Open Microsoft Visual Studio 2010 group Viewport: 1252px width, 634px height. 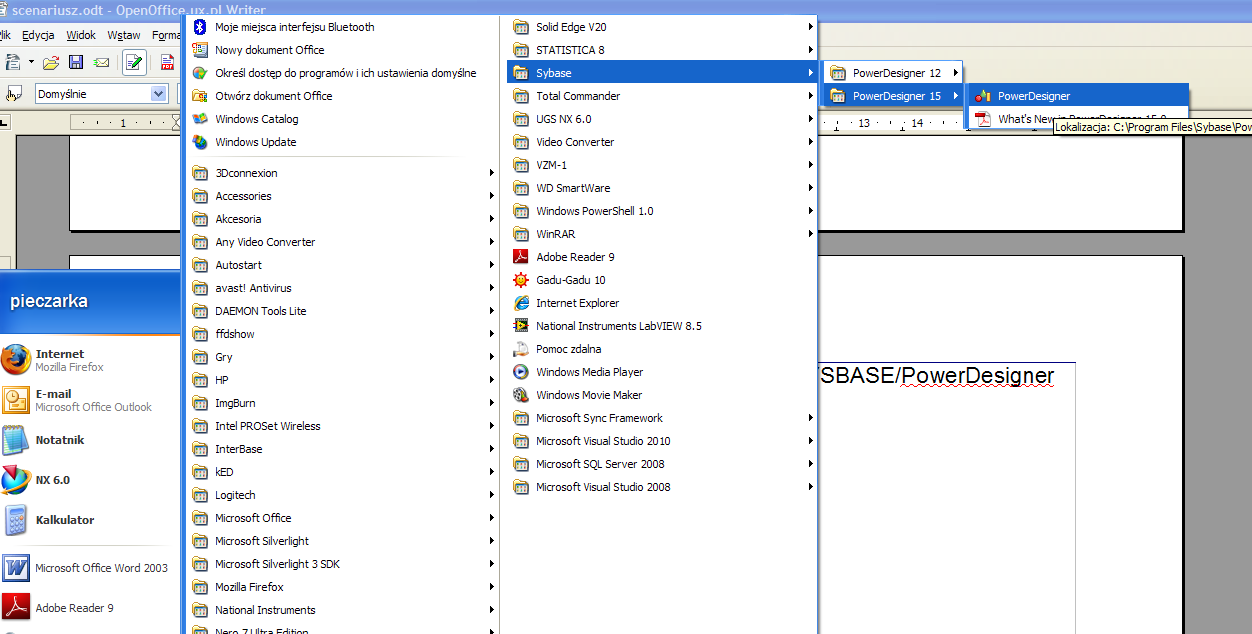(661, 441)
